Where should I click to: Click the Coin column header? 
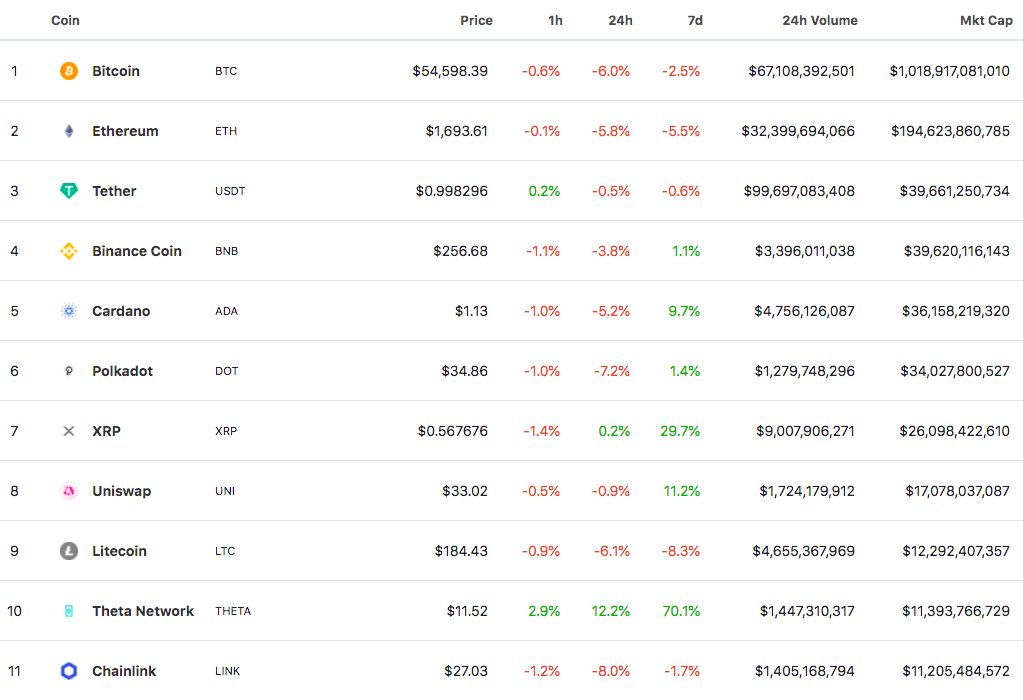[65, 20]
